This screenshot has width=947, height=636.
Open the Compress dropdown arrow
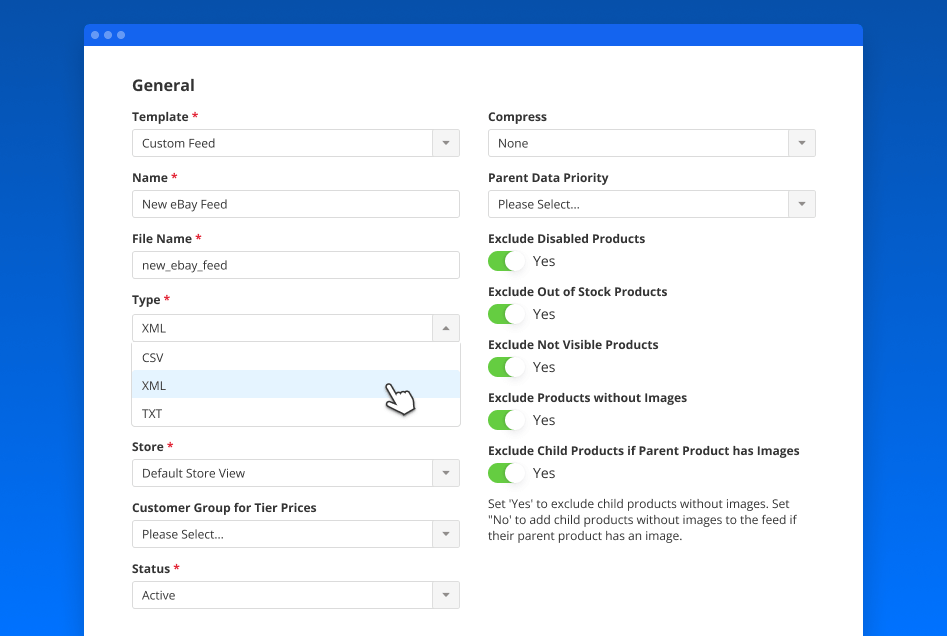801,143
